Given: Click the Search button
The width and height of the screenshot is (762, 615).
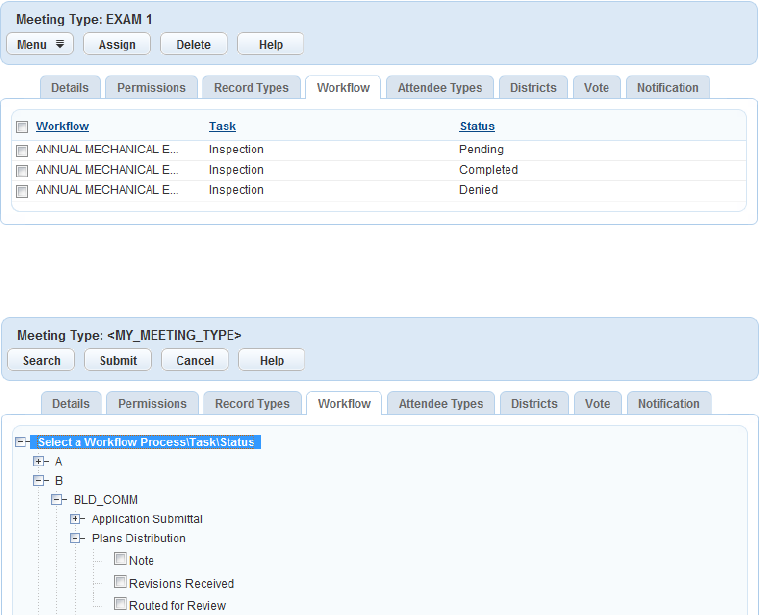Looking at the screenshot, I should (41, 360).
